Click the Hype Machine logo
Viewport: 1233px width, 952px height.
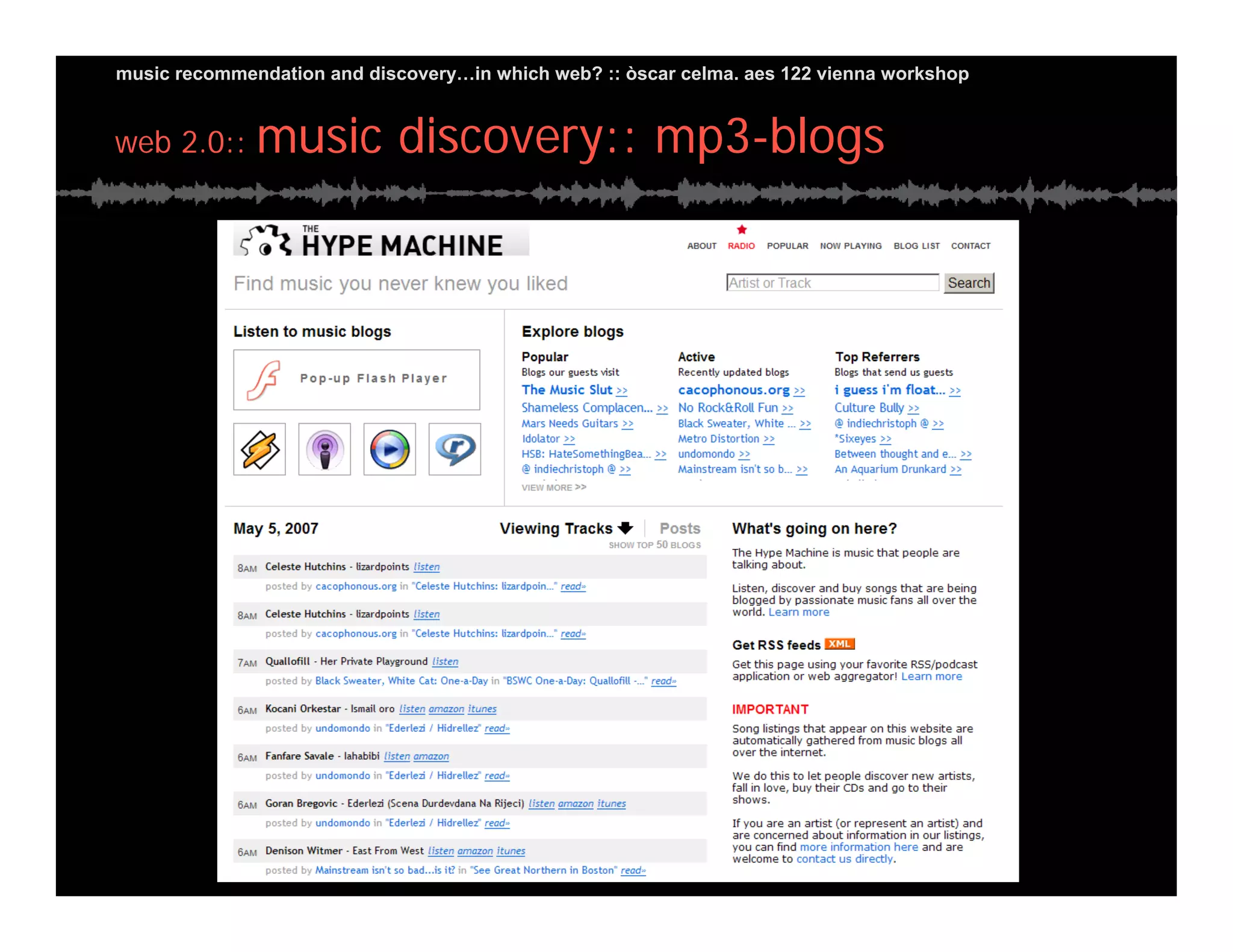pyautogui.click(x=381, y=240)
